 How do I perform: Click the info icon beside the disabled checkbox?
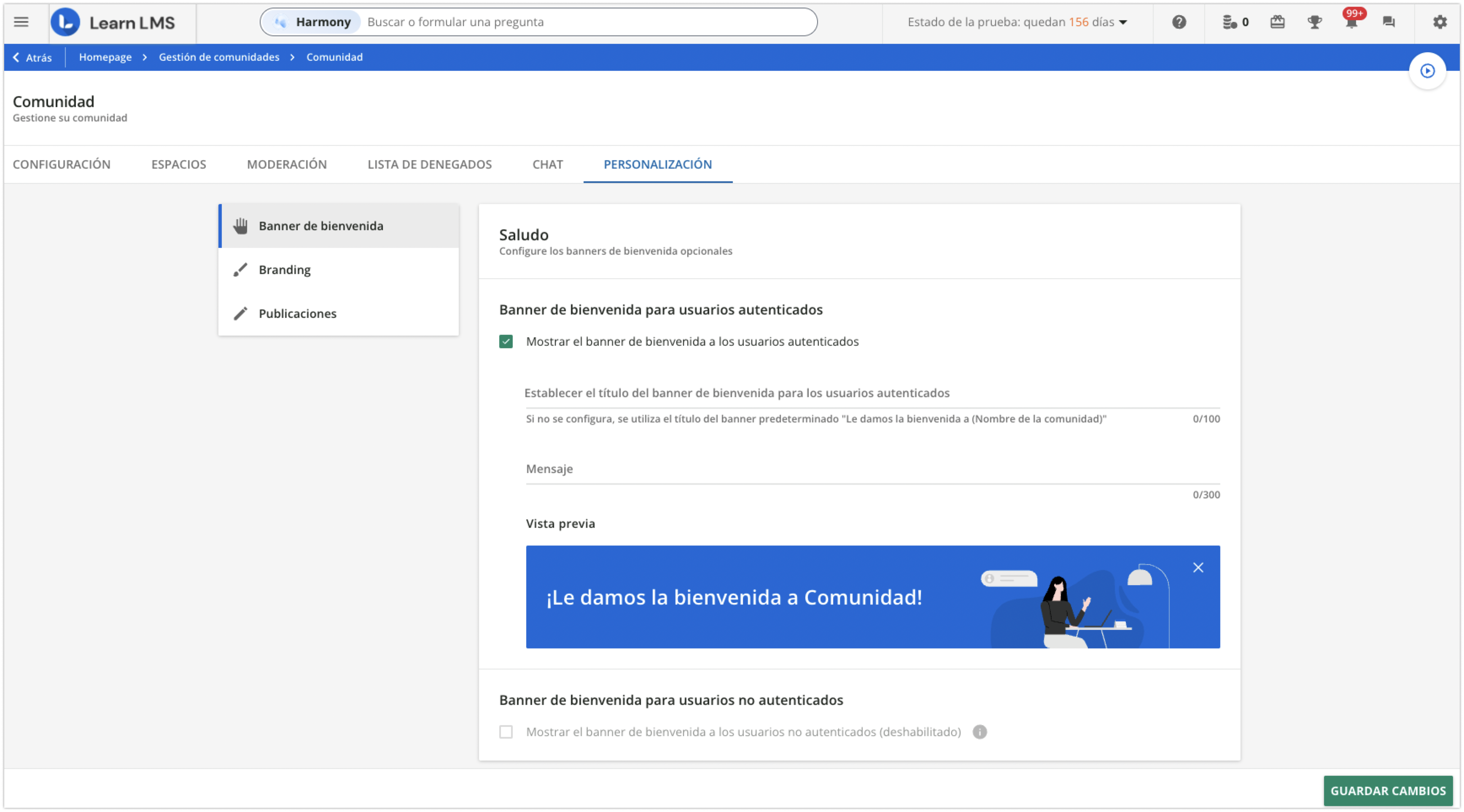pyautogui.click(x=979, y=732)
